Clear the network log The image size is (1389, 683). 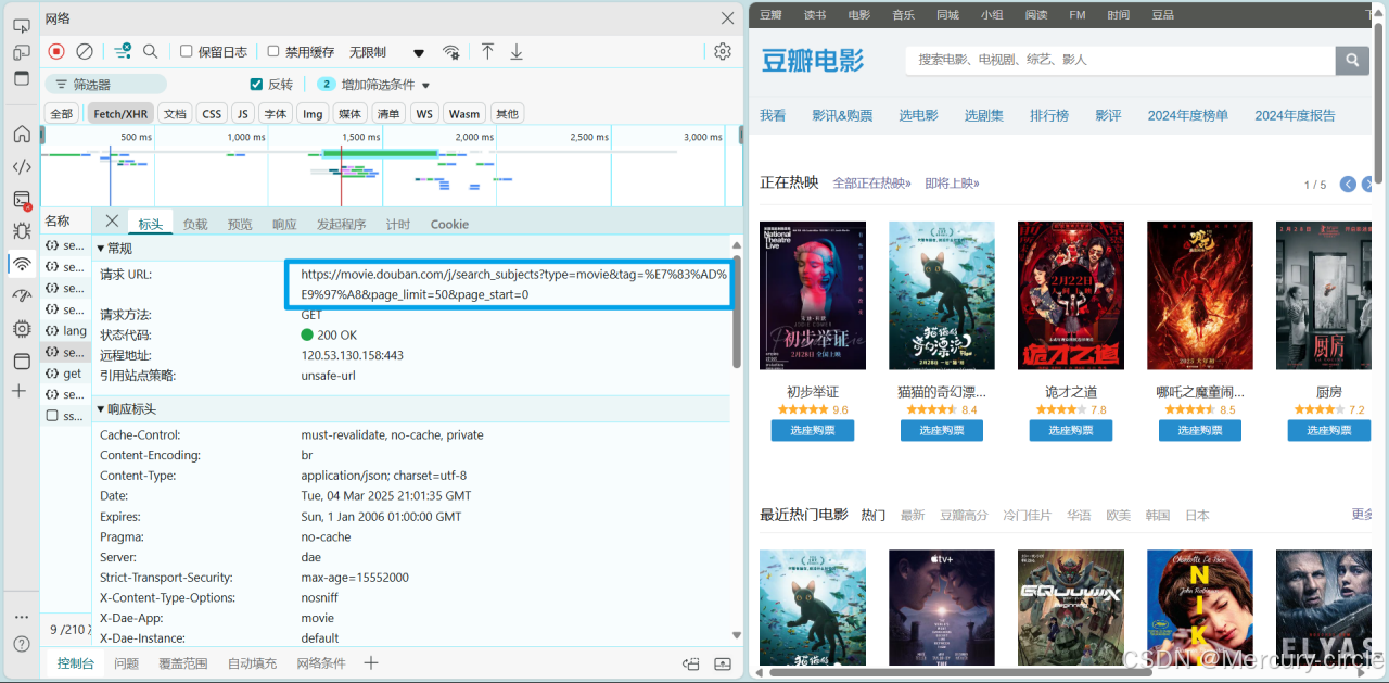(85, 51)
